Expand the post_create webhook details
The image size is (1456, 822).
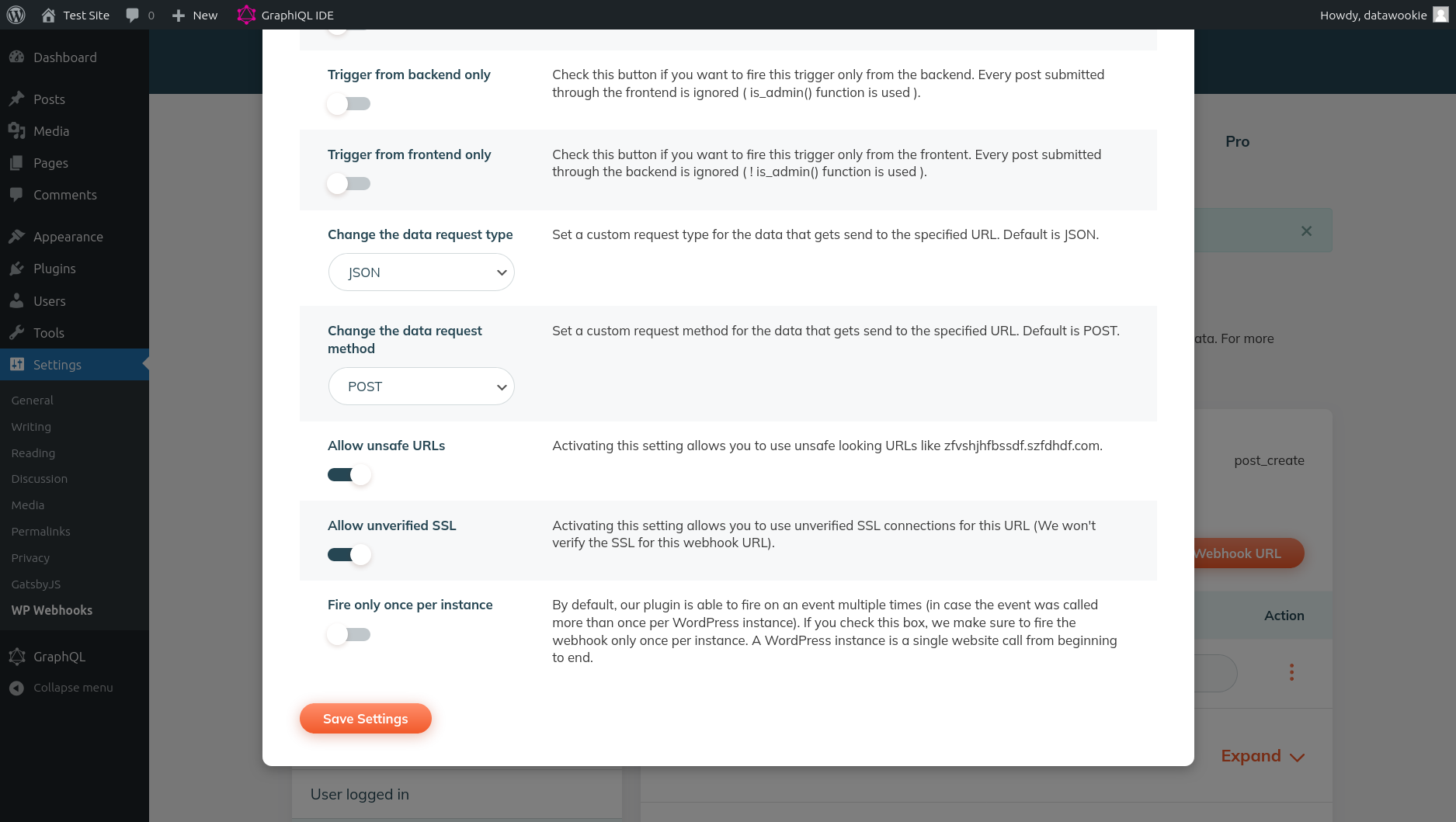[x=1261, y=755]
